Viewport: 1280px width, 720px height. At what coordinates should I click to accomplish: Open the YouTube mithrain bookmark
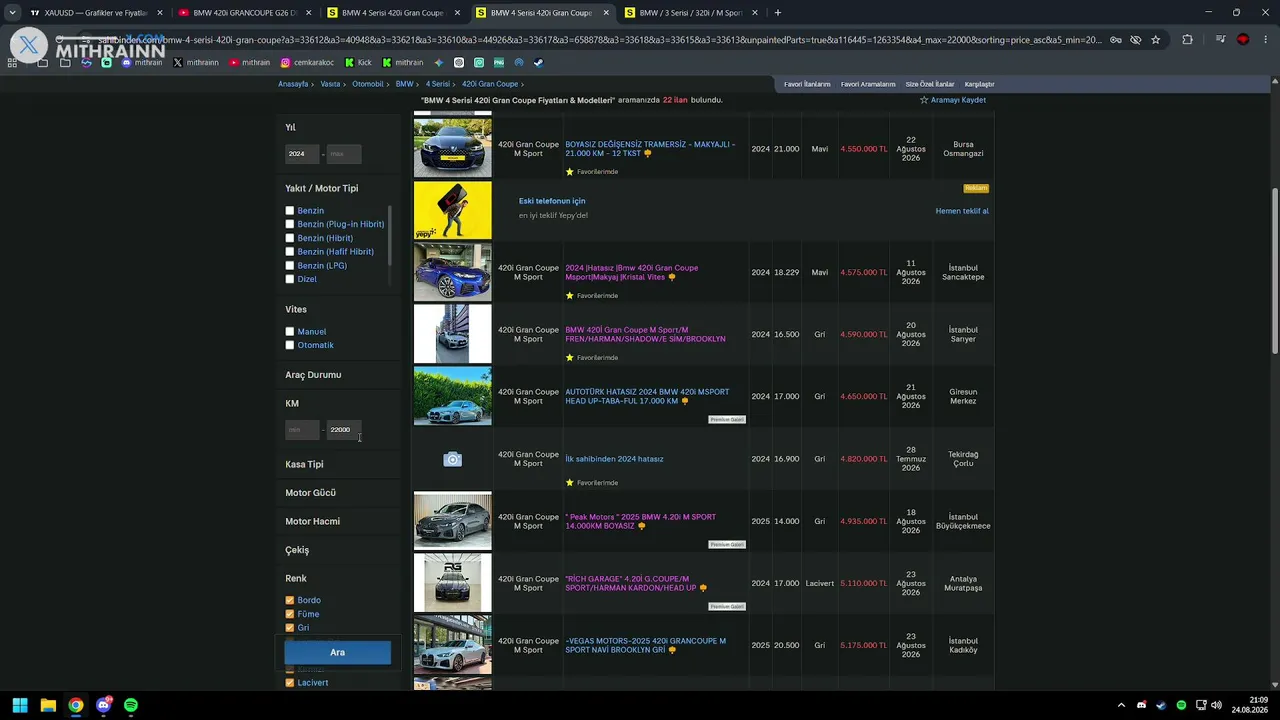tap(250, 62)
